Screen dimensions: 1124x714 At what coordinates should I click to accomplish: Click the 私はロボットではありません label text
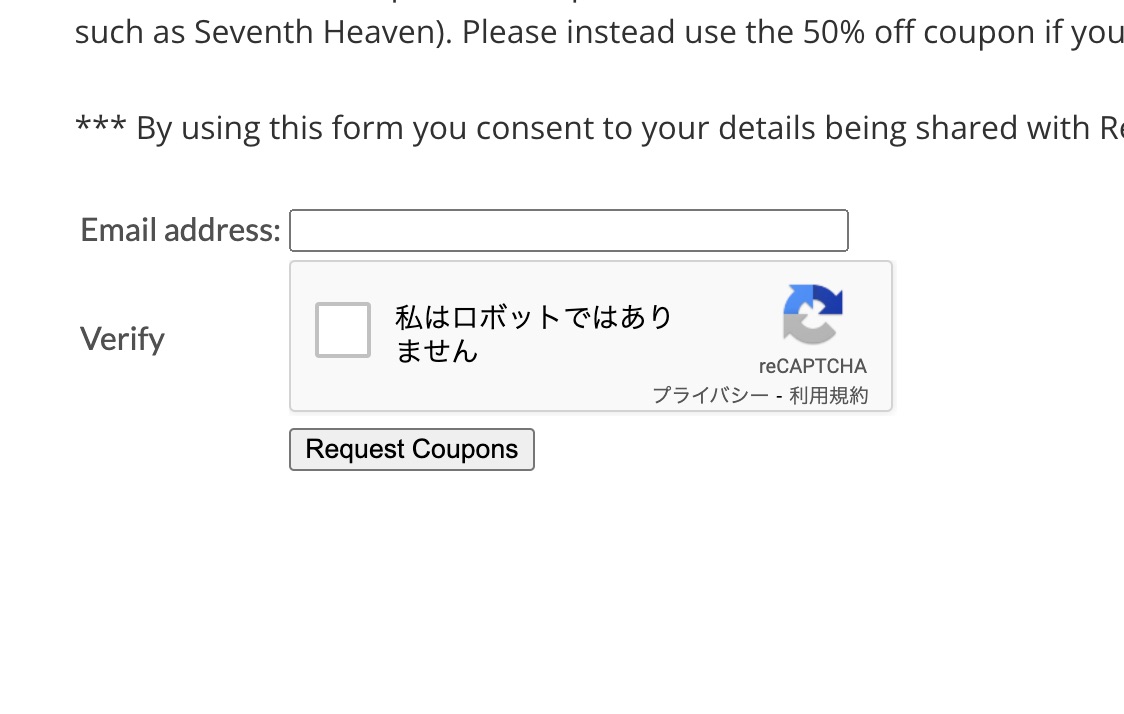click(533, 334)
